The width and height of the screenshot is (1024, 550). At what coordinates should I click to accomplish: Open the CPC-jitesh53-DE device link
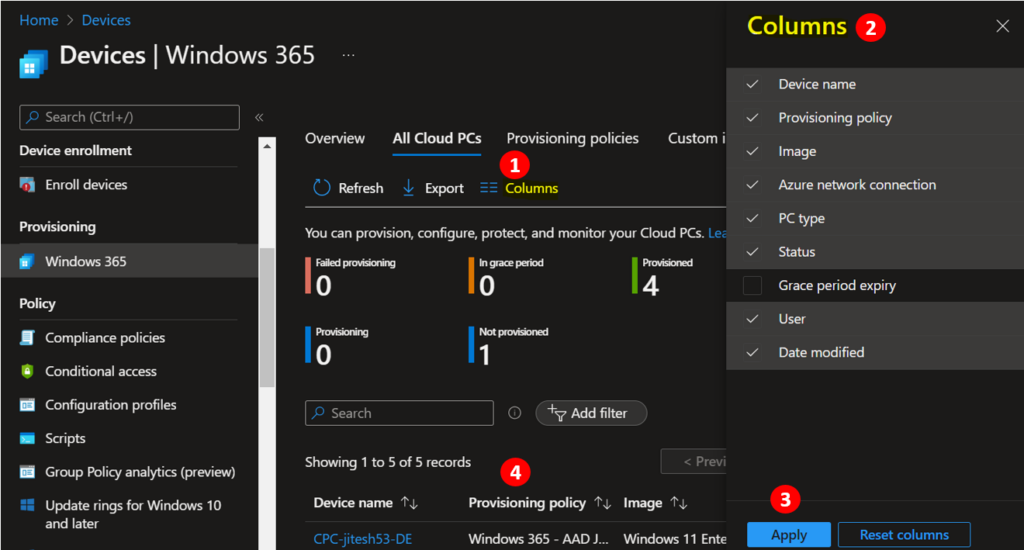tap(362, 539)
